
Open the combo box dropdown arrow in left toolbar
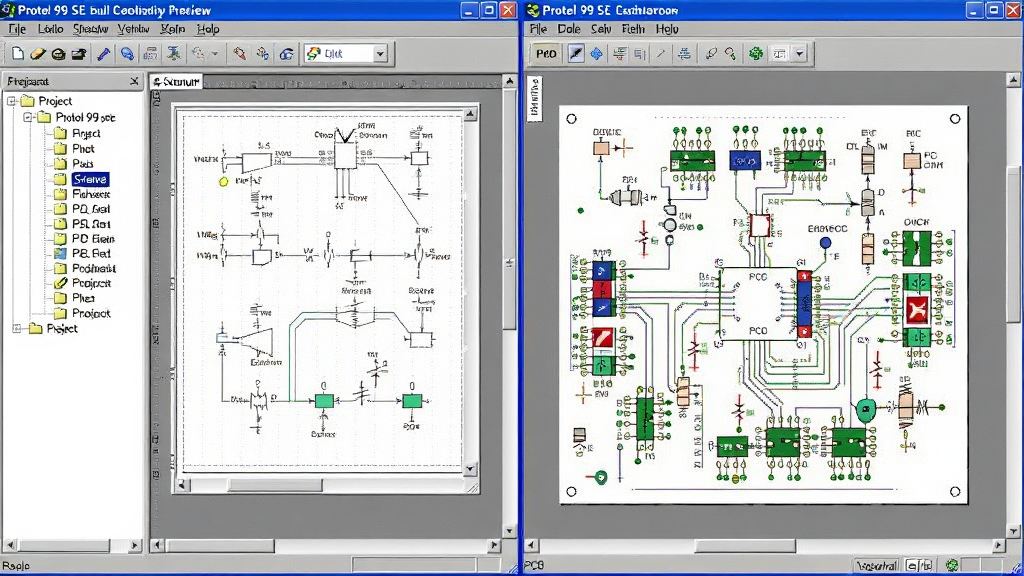pos(380,54)
